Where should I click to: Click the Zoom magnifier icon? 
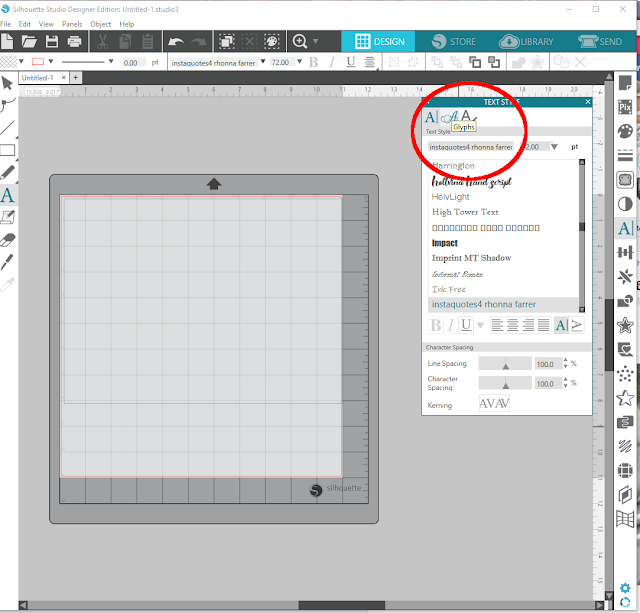tap(300, 41)
